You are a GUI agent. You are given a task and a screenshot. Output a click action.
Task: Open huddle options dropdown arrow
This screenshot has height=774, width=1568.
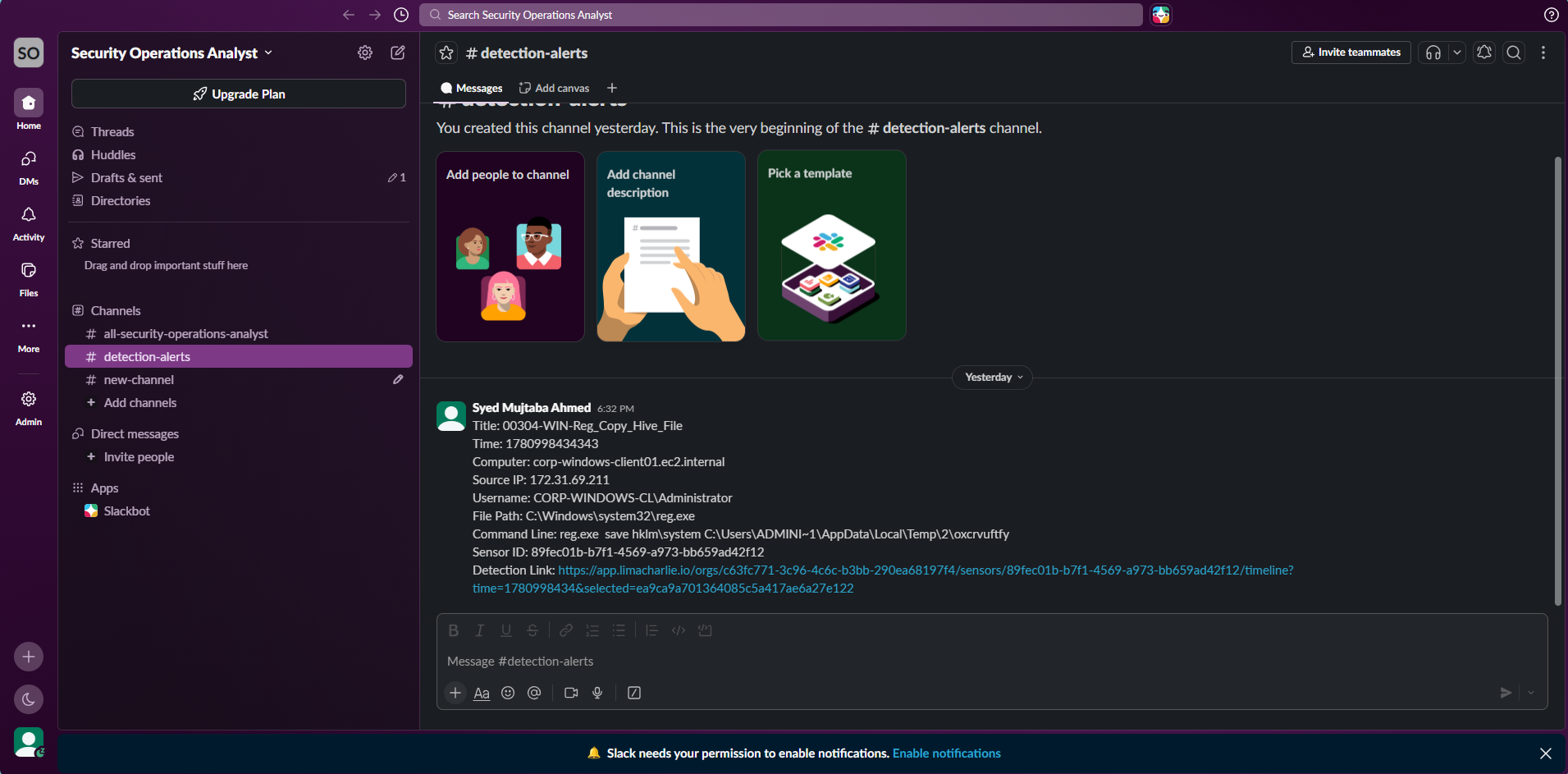(x=1457, y=53)
